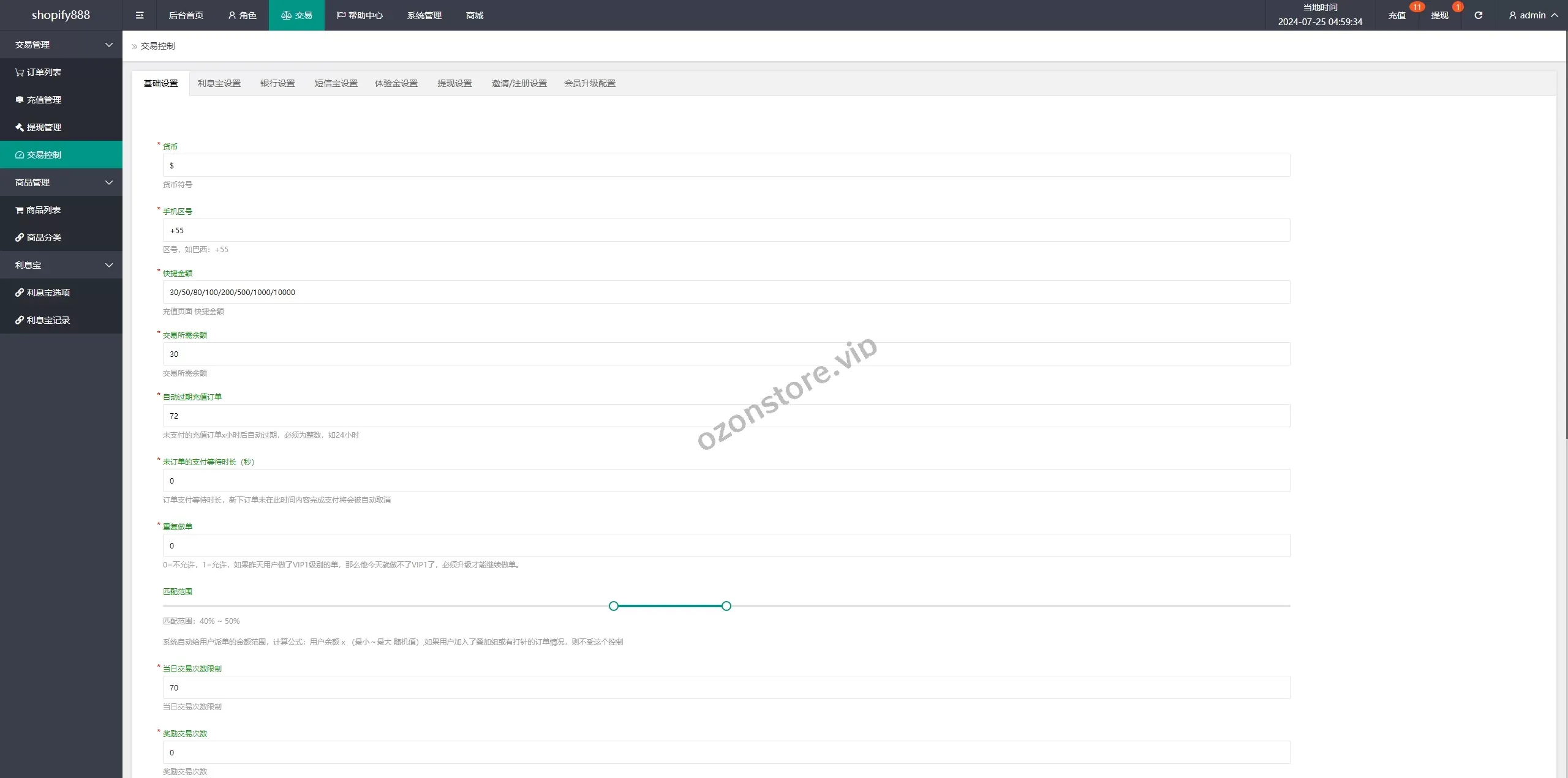
Task: Open 提现管理 with hammer icon
Action: [43, 127]
